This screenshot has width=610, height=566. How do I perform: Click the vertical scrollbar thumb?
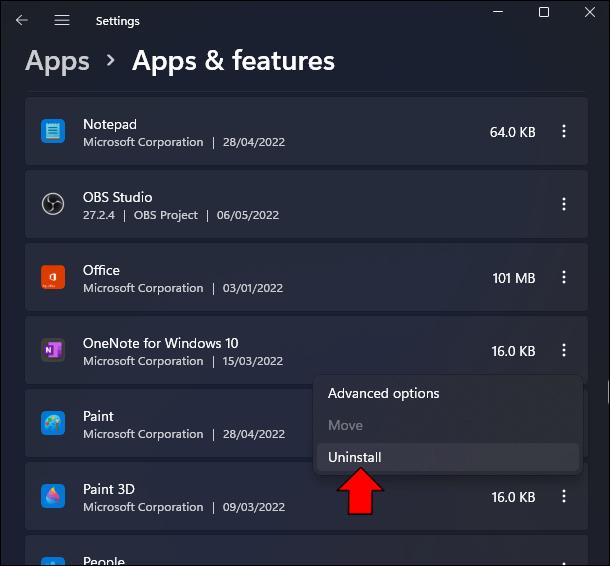point(608,392)
